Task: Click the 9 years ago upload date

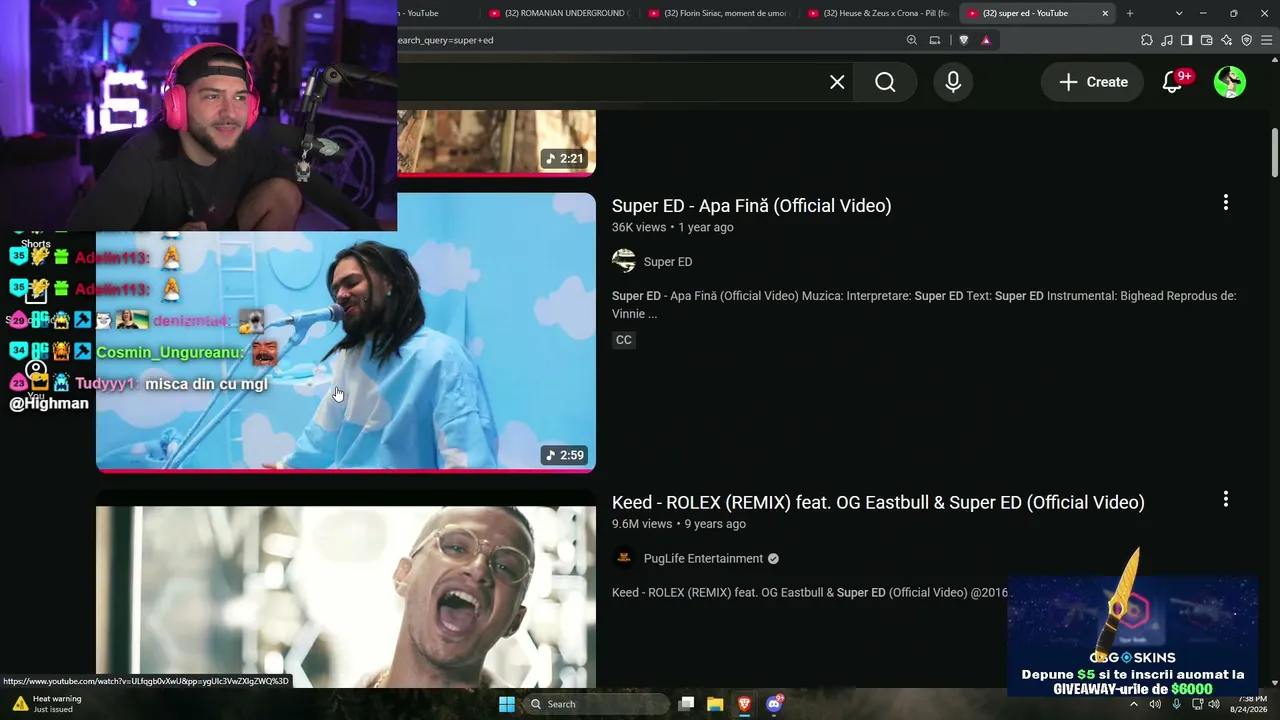Action: 715,524
